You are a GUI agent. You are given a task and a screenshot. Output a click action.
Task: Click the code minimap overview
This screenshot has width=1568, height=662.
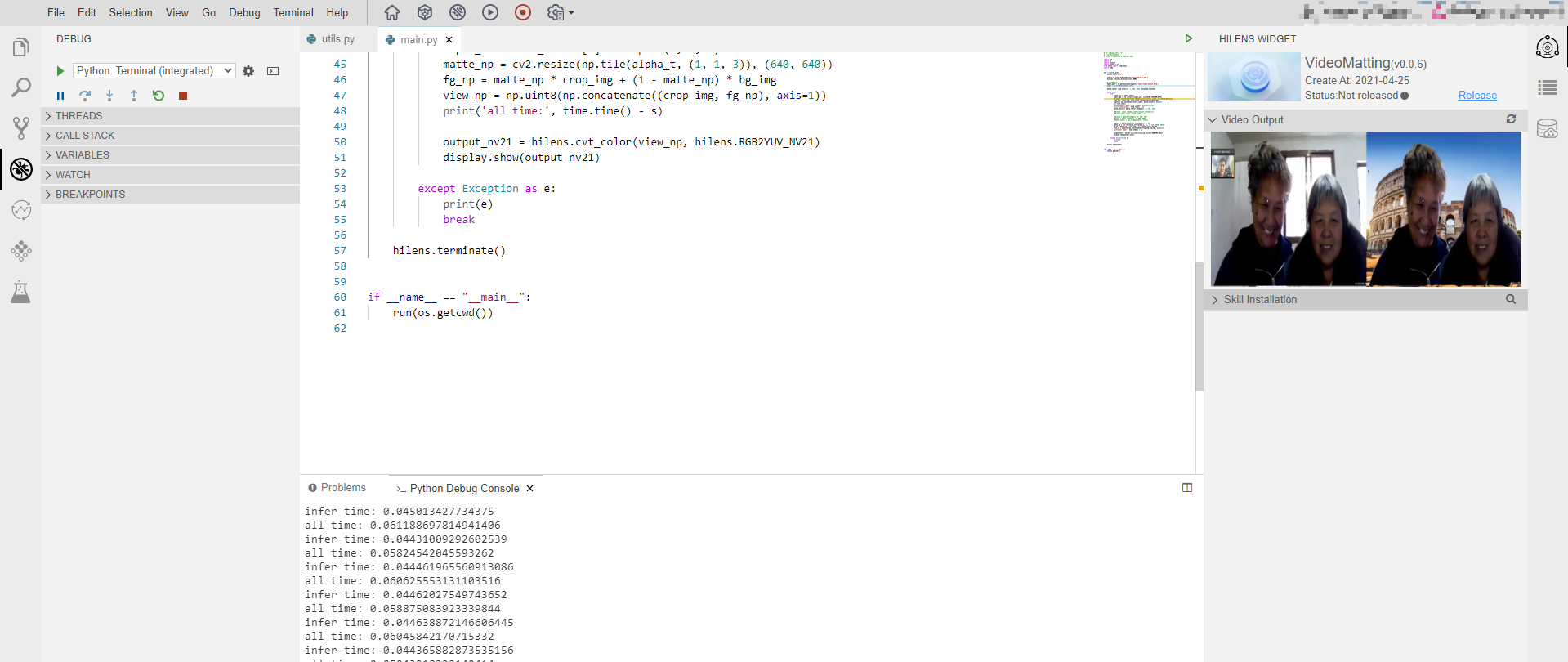click(x=1149, y=102)
